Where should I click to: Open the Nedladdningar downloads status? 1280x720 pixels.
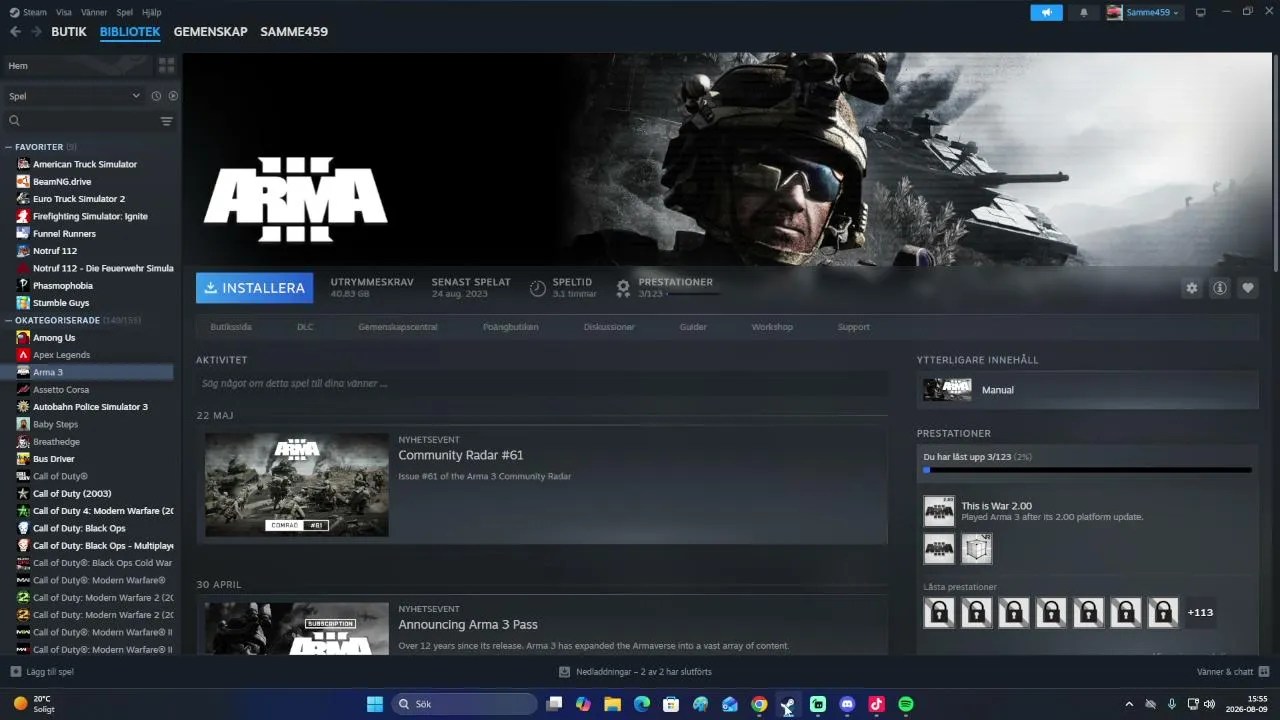point(635,672)
